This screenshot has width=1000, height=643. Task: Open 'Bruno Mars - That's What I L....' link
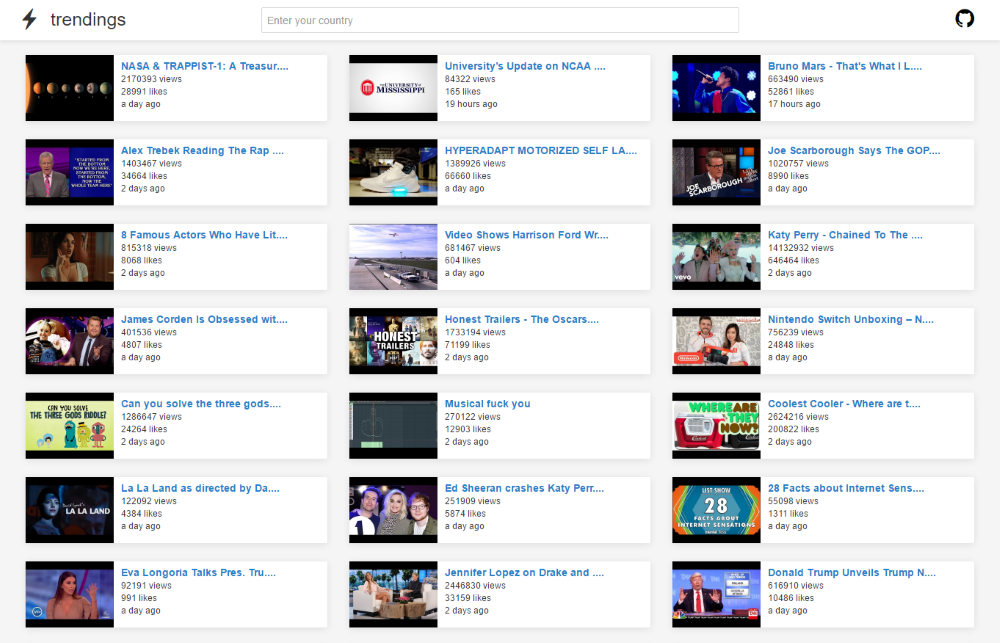844,66
